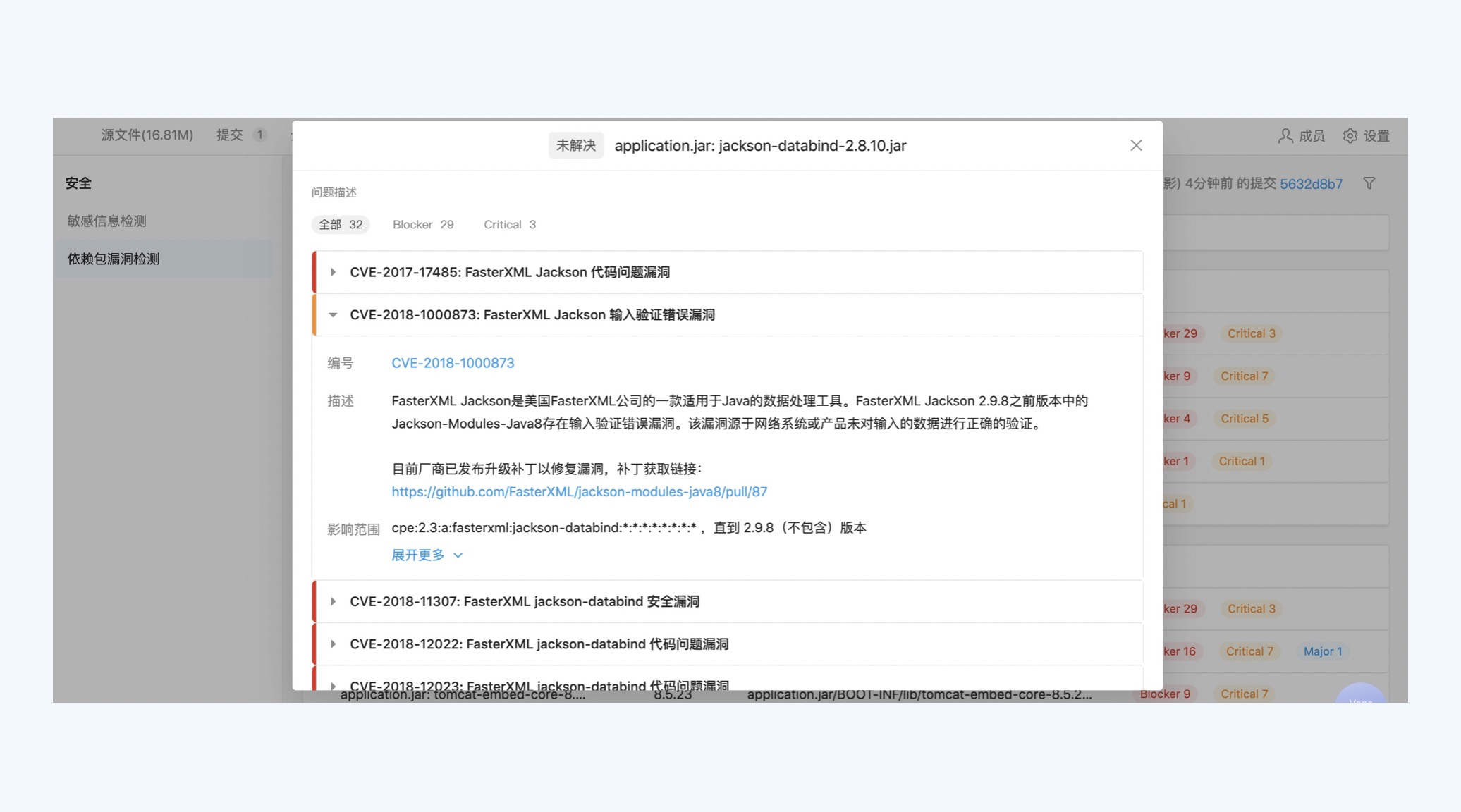Click the Major 1 badge in background list
1461x812 pixels.
click(1323, 651)
